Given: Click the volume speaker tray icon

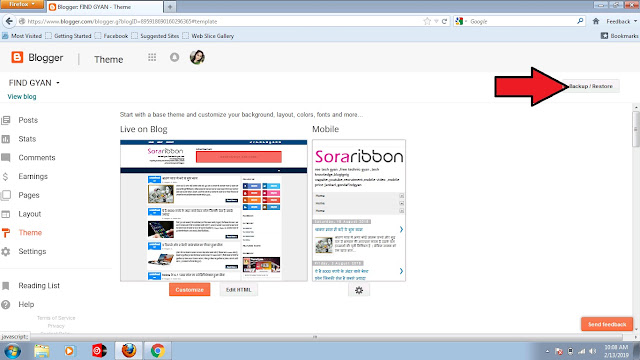Looking at the screenshot, I should pos(593,351).
